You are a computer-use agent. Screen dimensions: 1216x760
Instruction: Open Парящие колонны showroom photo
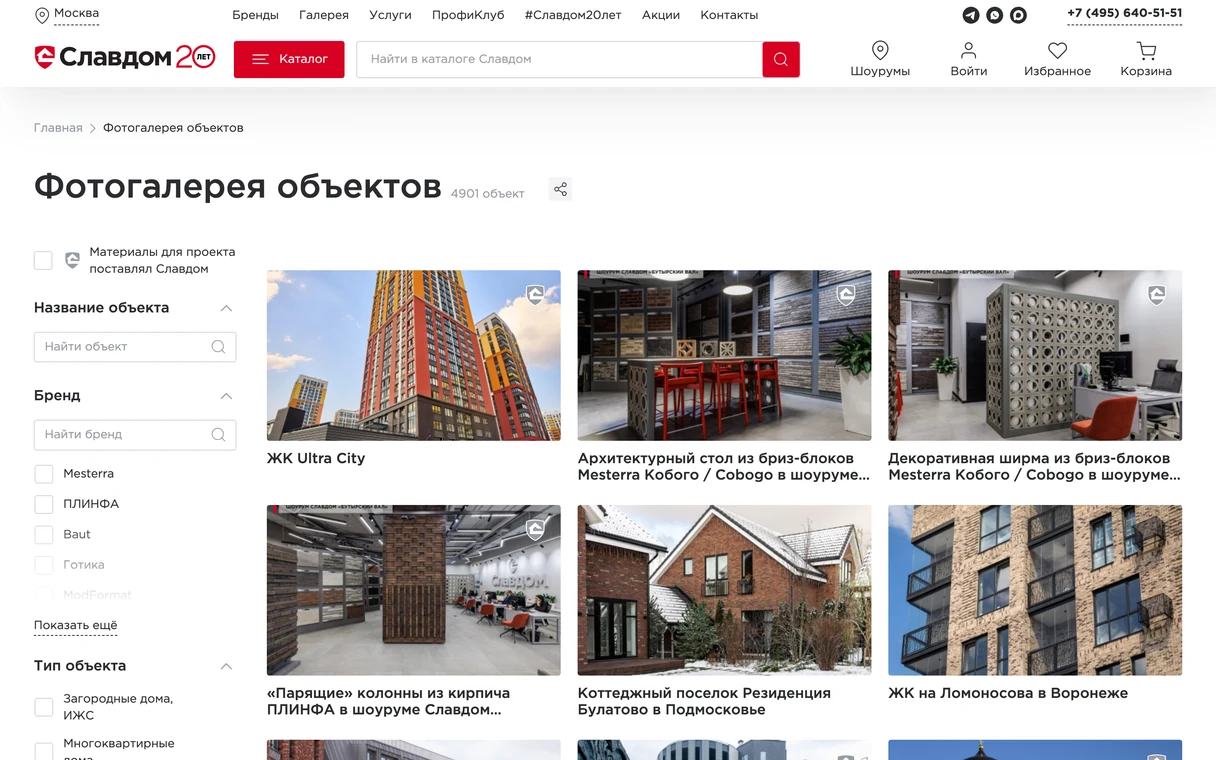(x=414, y=590)
